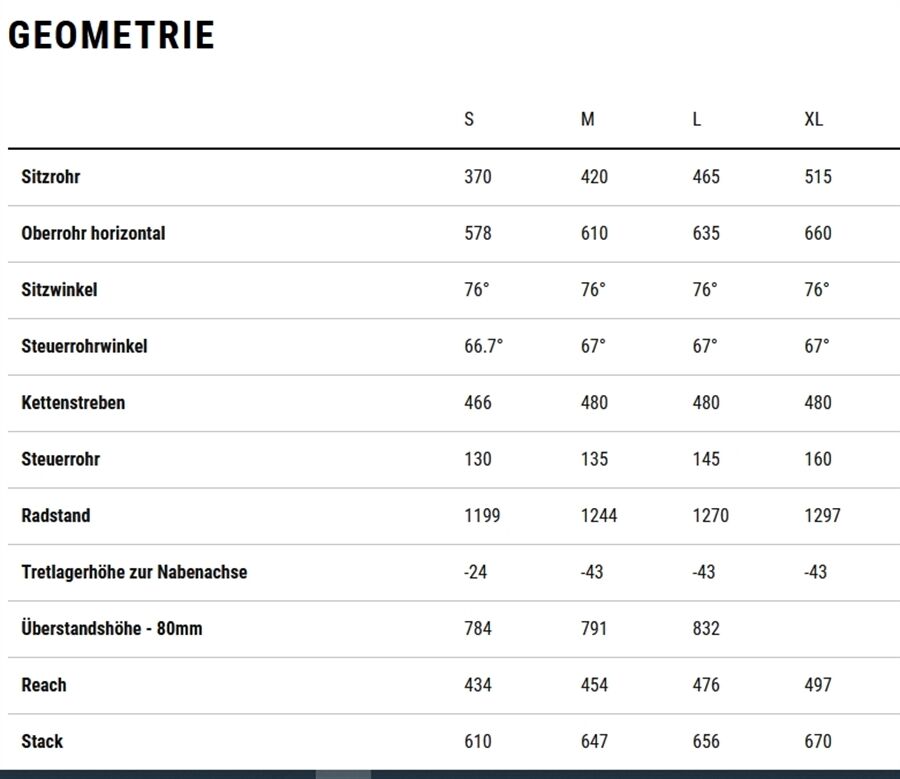Click the Tretlagerhöhe zur Nabenachse label
The width and height of the screenshot is (900, 779).
coord(134,572)
